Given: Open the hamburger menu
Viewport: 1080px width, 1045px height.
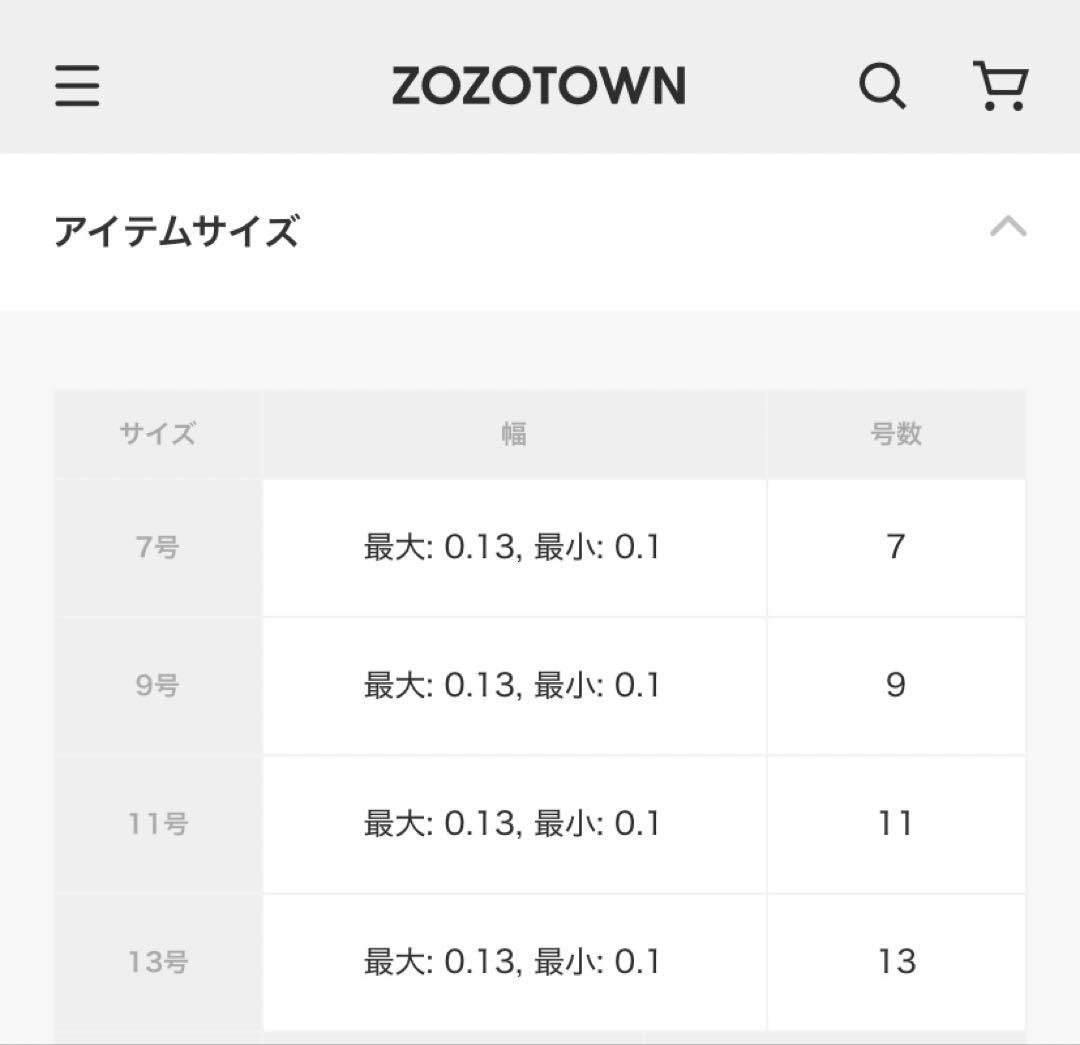Looking at the screenshot, I should [x=77, y=85].
